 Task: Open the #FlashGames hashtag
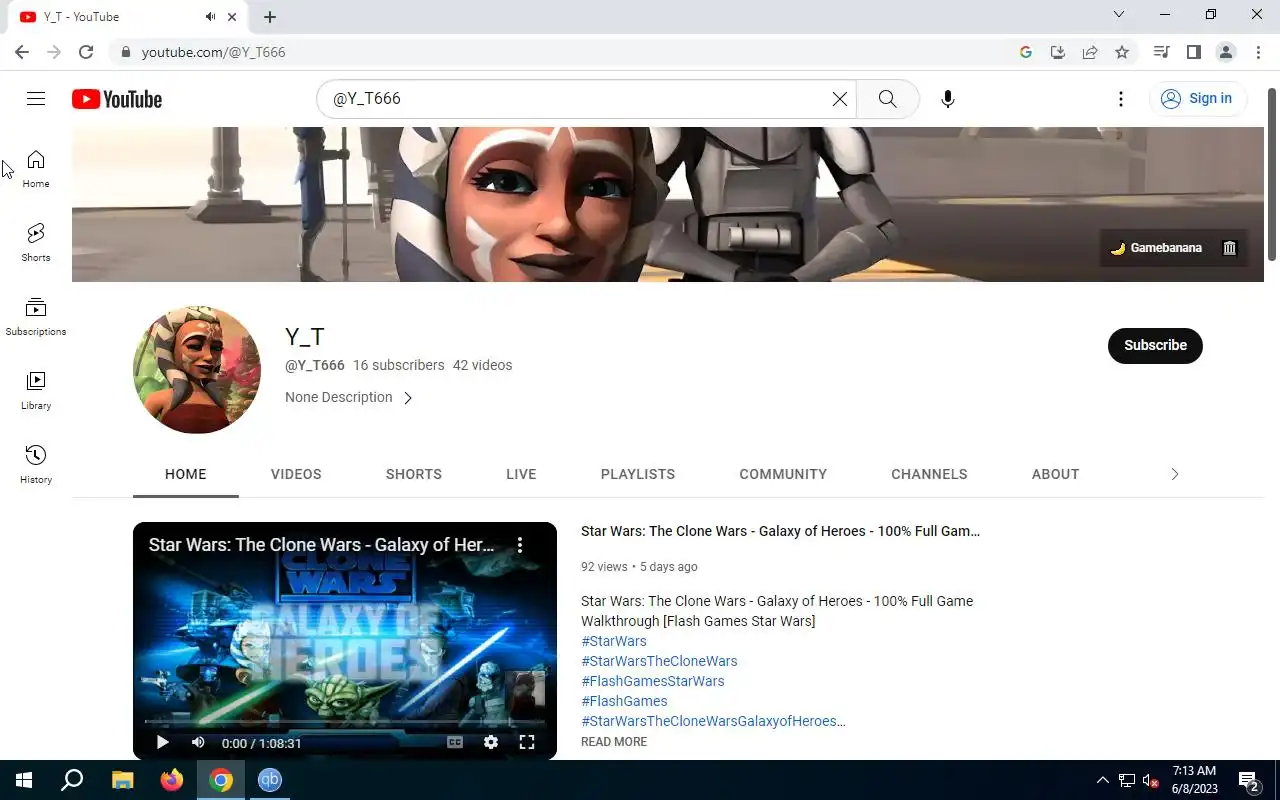click(x=624, y=701)
